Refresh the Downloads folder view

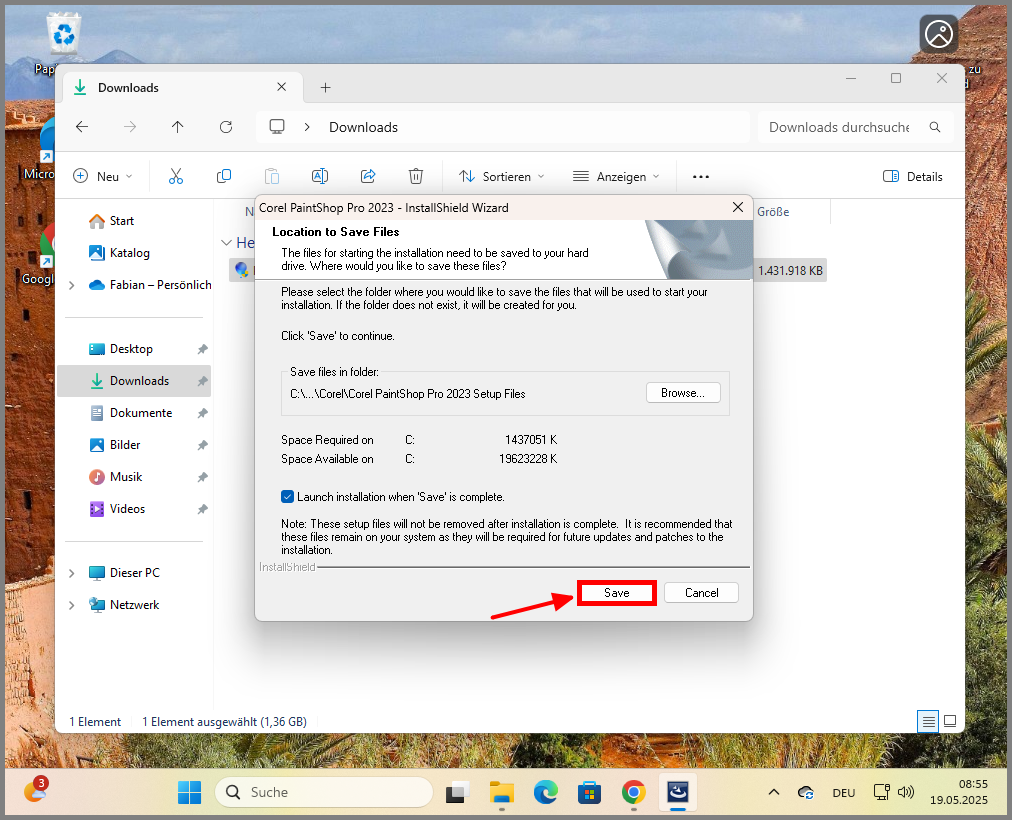[x=226, y=126]
